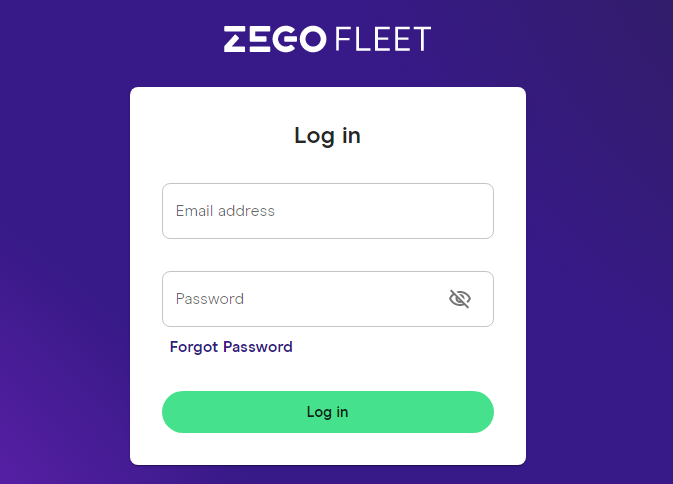Click the letter Z in the ZEGO logo
This screenshot has width=673, height=484.
pyautogui.click(x=235, y=39)
